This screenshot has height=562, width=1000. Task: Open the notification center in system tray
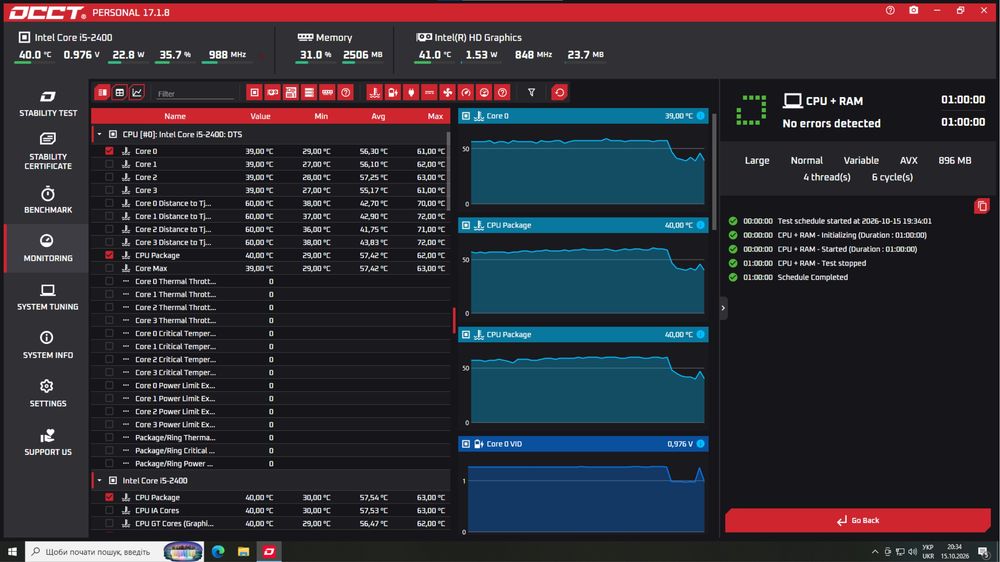[983, 552]
